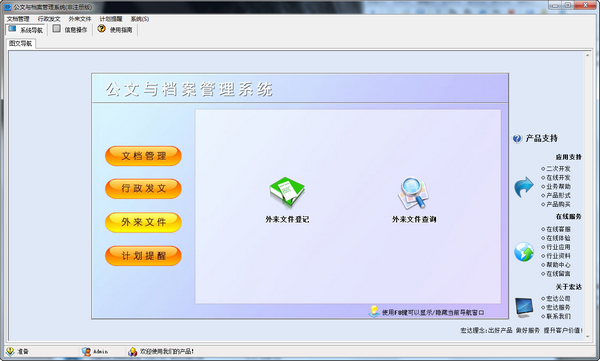Image resolution: width=600 pixels, height=361 pixels.
Task: Click the monitor icon beside 关于宏达
Action: [x=524, y=307]
